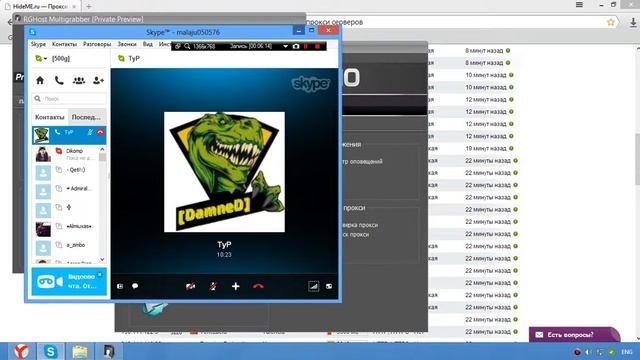Go to Skype home view
This screenshot has width=640, height=360.
40,80
